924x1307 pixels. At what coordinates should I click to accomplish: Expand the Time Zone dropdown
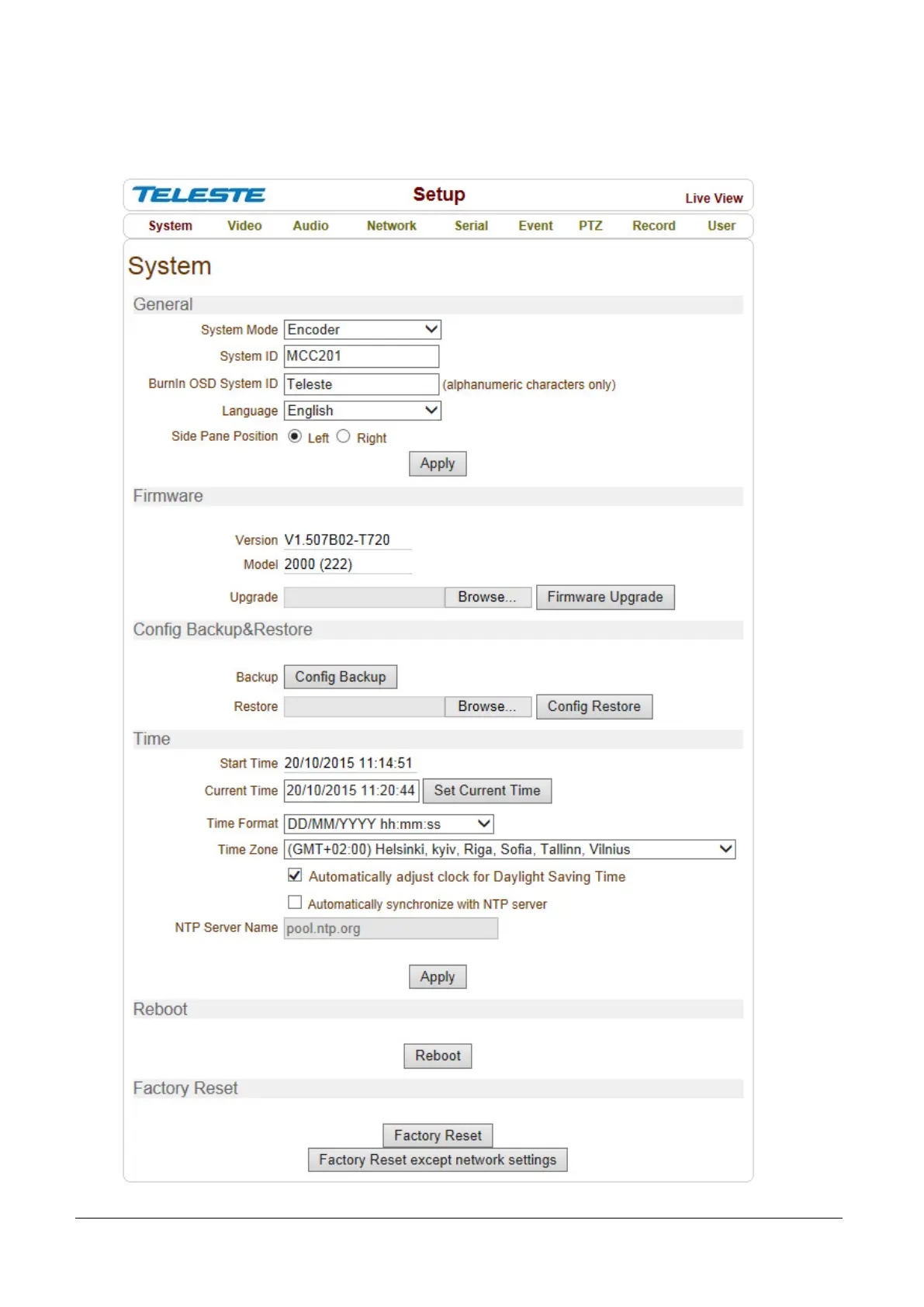click(x=510, y=850)
